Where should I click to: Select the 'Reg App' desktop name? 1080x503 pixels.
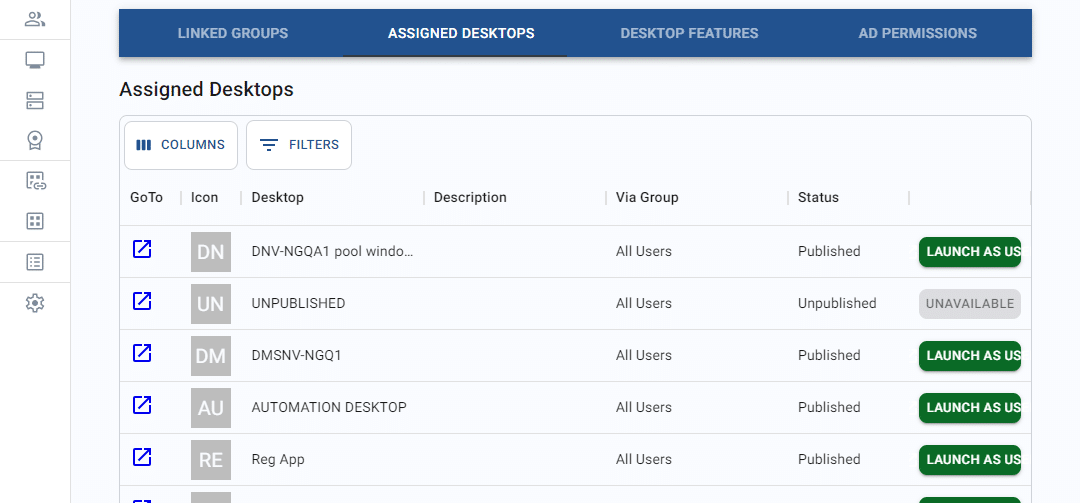pyautogui.click(x=278, y=460)
